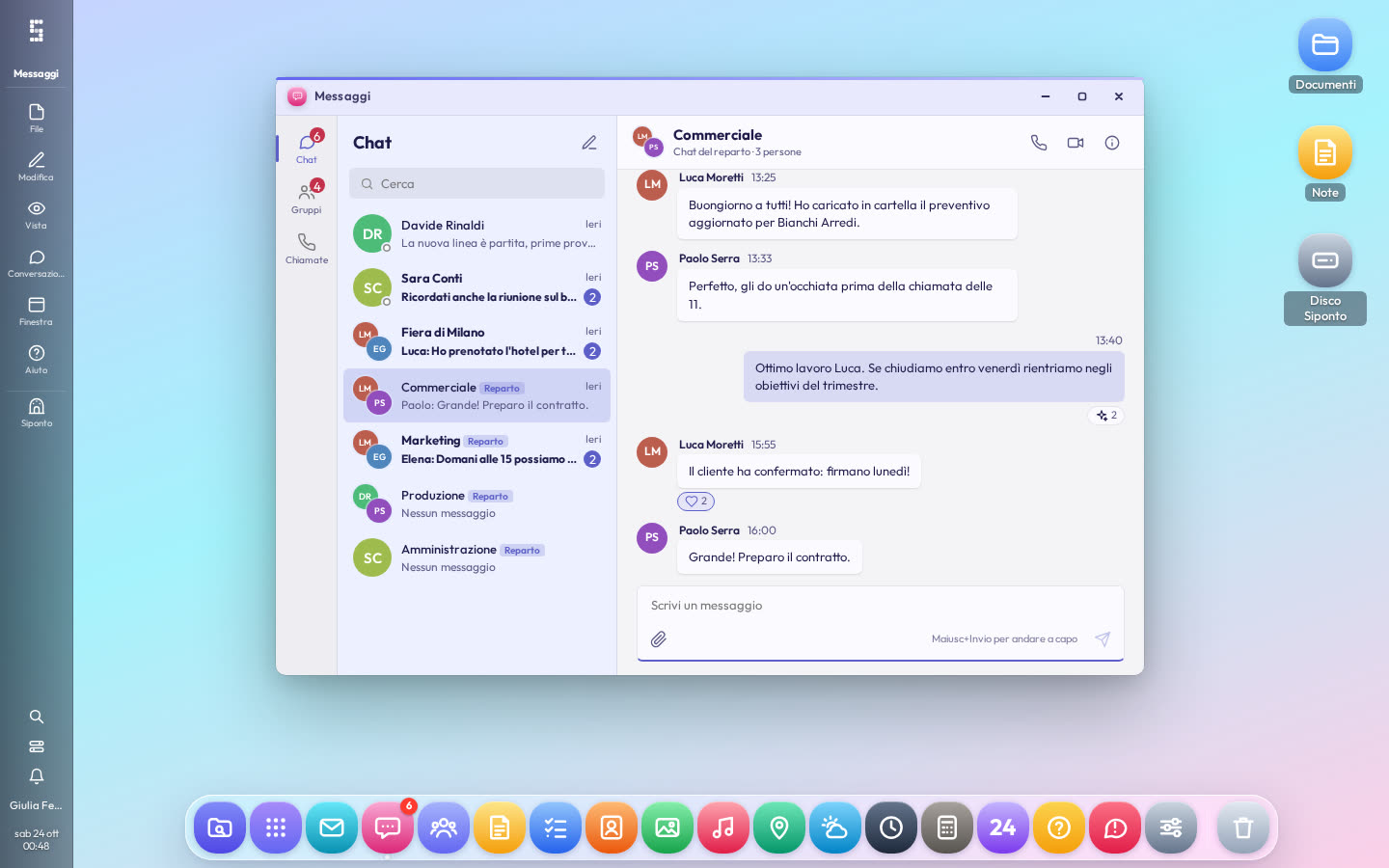Screen dimensions: 1389x868
Task: Send the message with paper plane icon
Action: click(x=1103, y=638)
